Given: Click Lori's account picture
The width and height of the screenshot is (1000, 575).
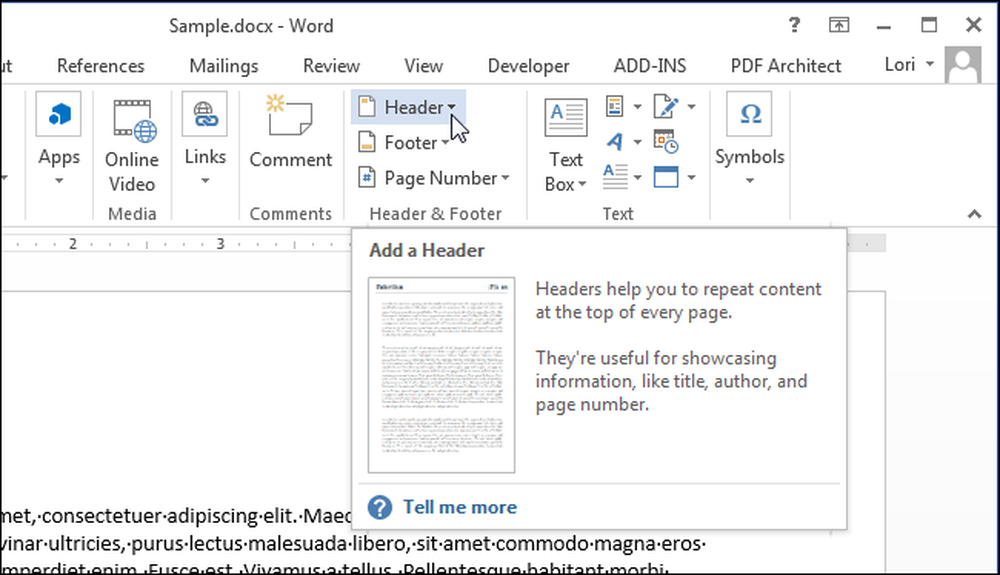Looking at the screenshot, I should [963, 64].
